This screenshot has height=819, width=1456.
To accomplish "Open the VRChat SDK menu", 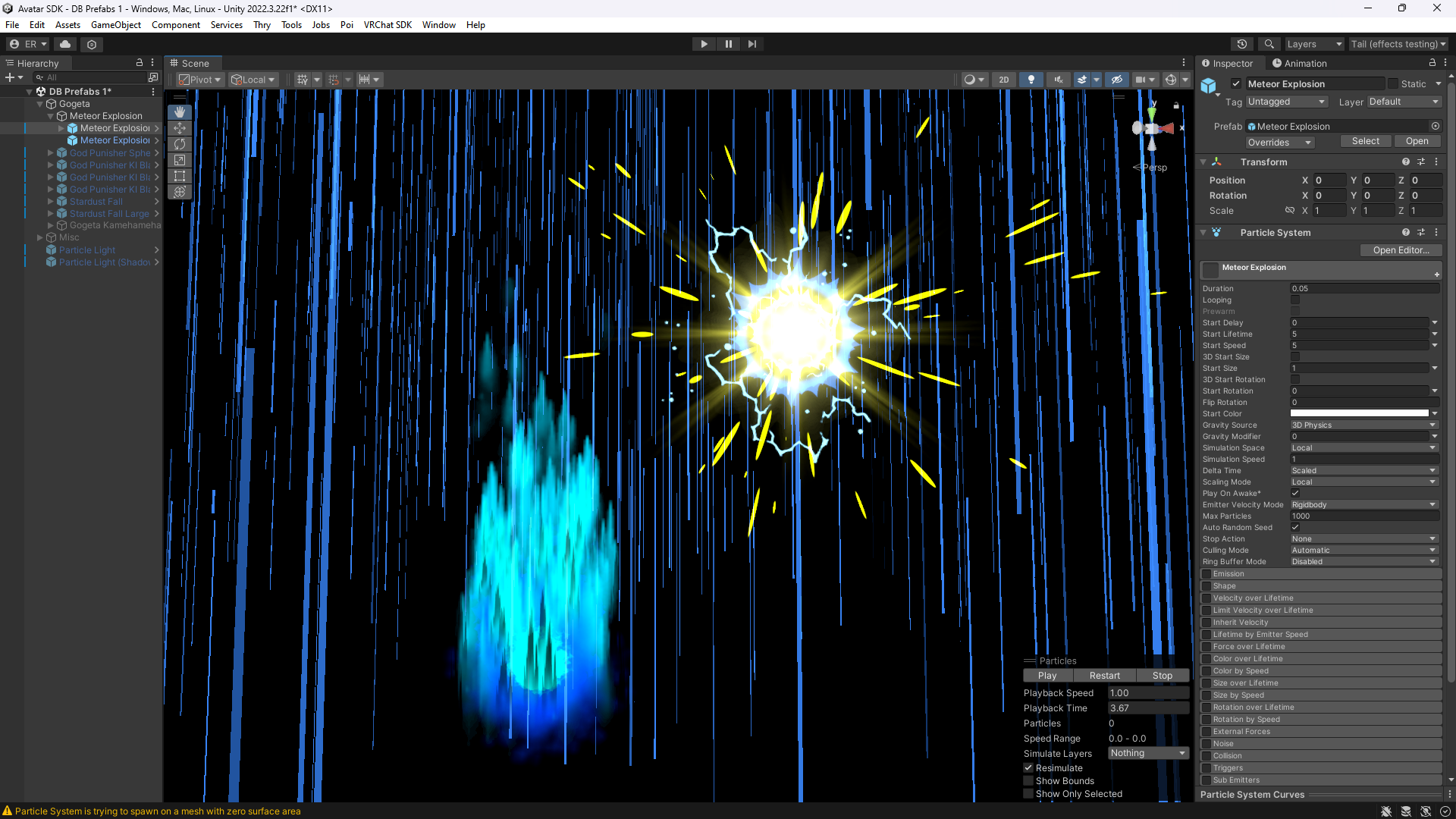I will click(388, 25).
